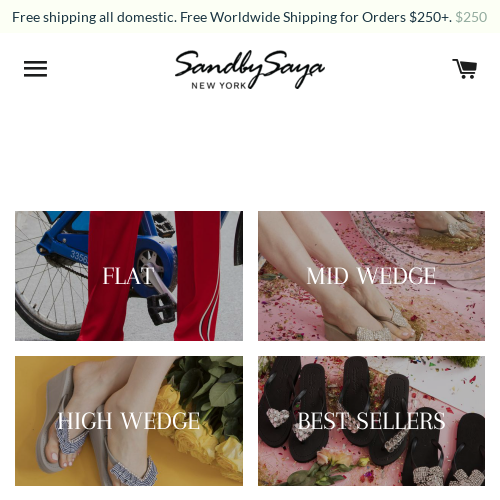Open the shopping cart
The width and height of the screenshot is (500, 500).
pyautogui.click(x=464, y=69)
